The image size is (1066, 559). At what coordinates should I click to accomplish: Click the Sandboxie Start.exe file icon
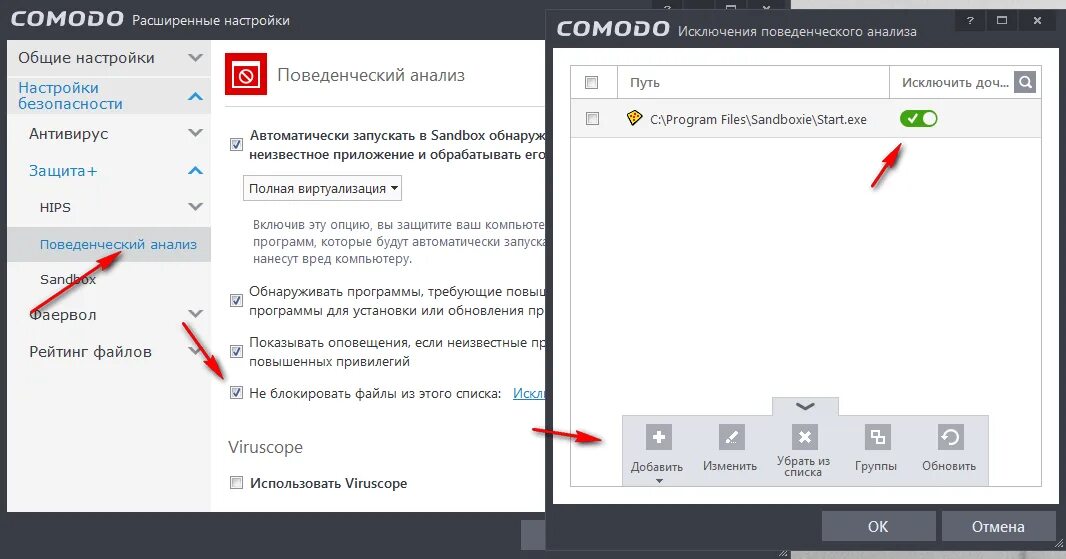(634, 118)
